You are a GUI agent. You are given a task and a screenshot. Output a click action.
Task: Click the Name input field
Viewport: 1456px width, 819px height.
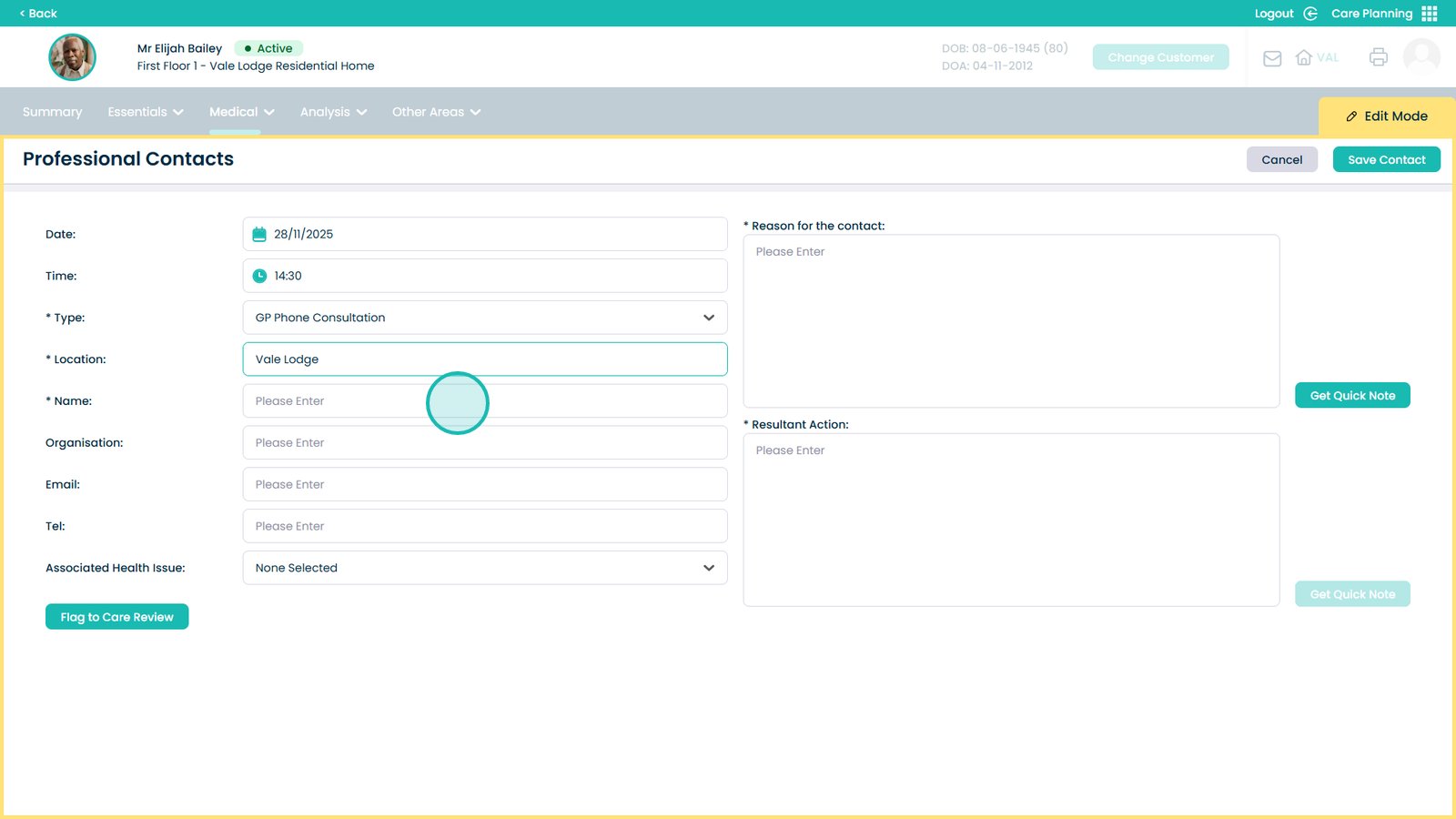tap(484, 401)
